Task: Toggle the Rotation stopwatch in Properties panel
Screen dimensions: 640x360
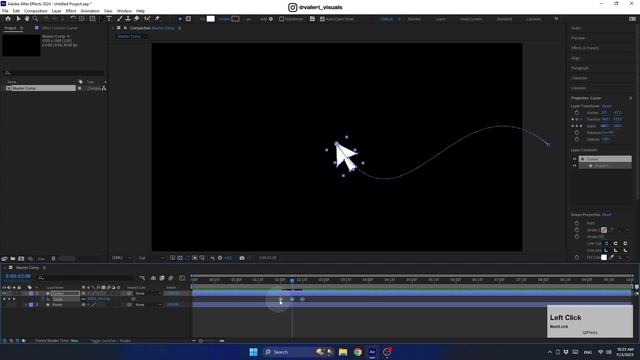Action: tap(577, 133)
